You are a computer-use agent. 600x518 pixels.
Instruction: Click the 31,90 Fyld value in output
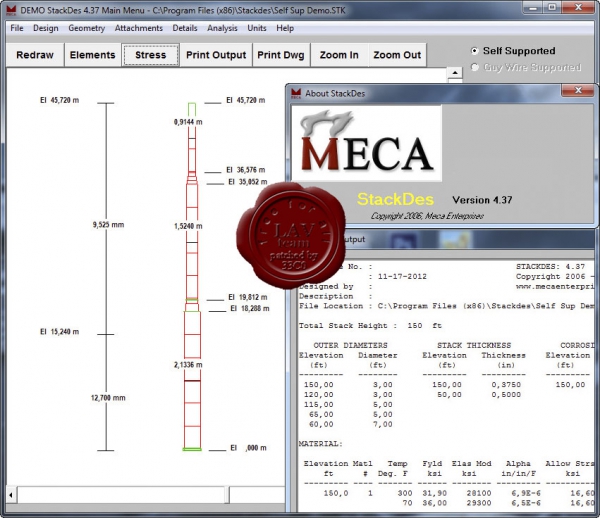(x=434, y=493)
